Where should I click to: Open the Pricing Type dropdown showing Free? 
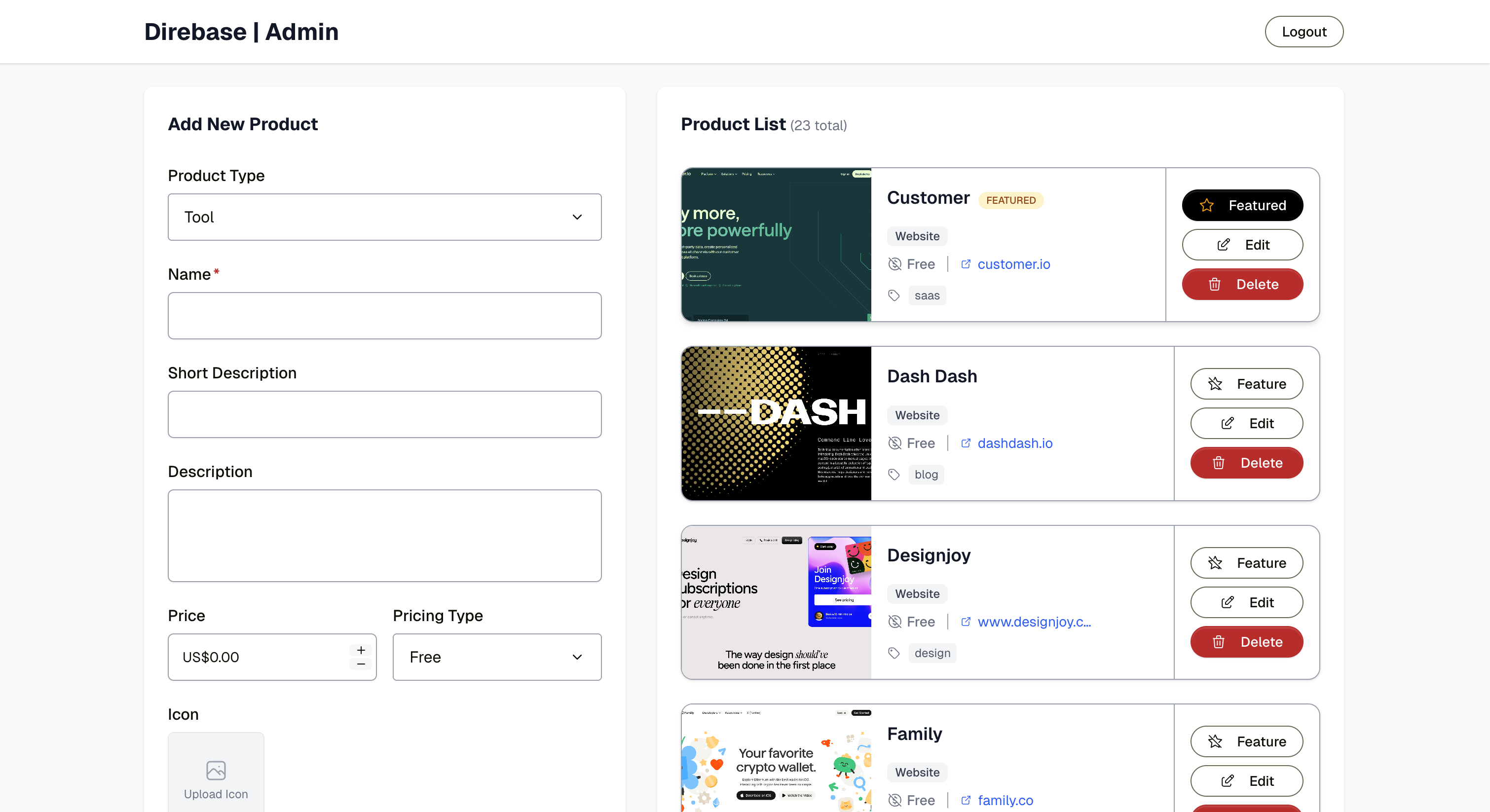point(497,657)
